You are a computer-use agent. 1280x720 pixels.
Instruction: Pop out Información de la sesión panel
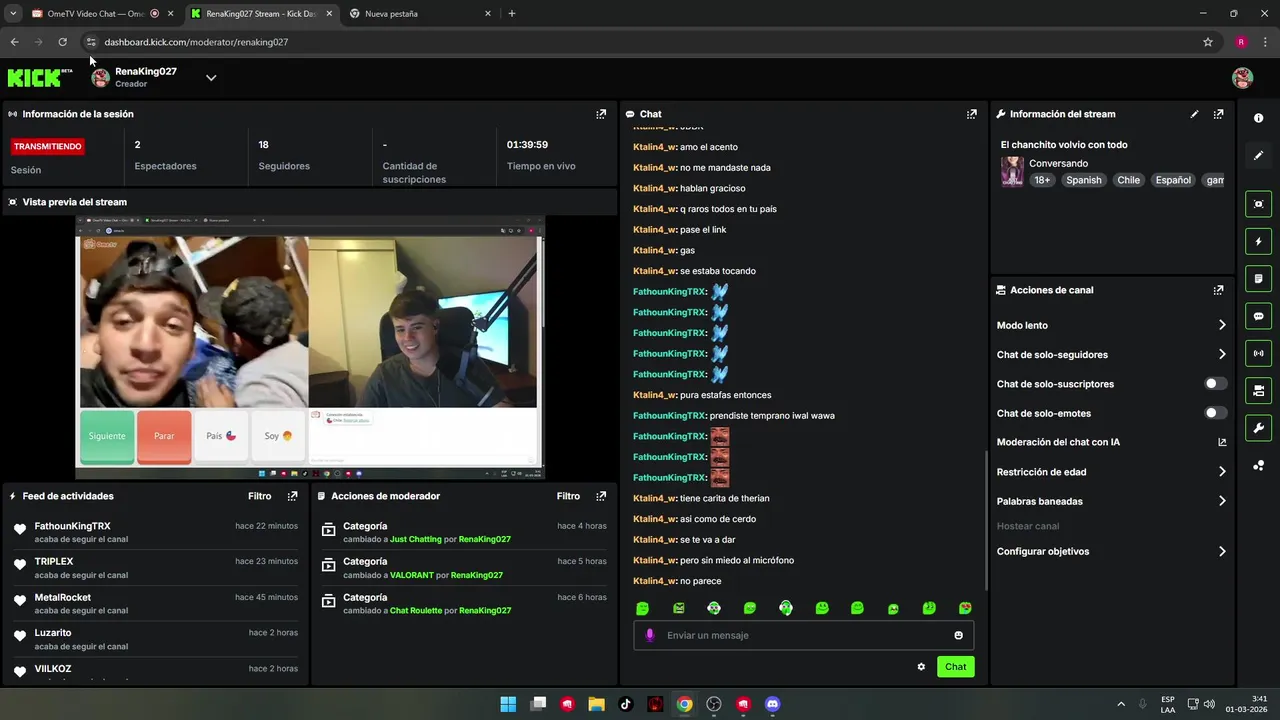(x=601, y=114)
